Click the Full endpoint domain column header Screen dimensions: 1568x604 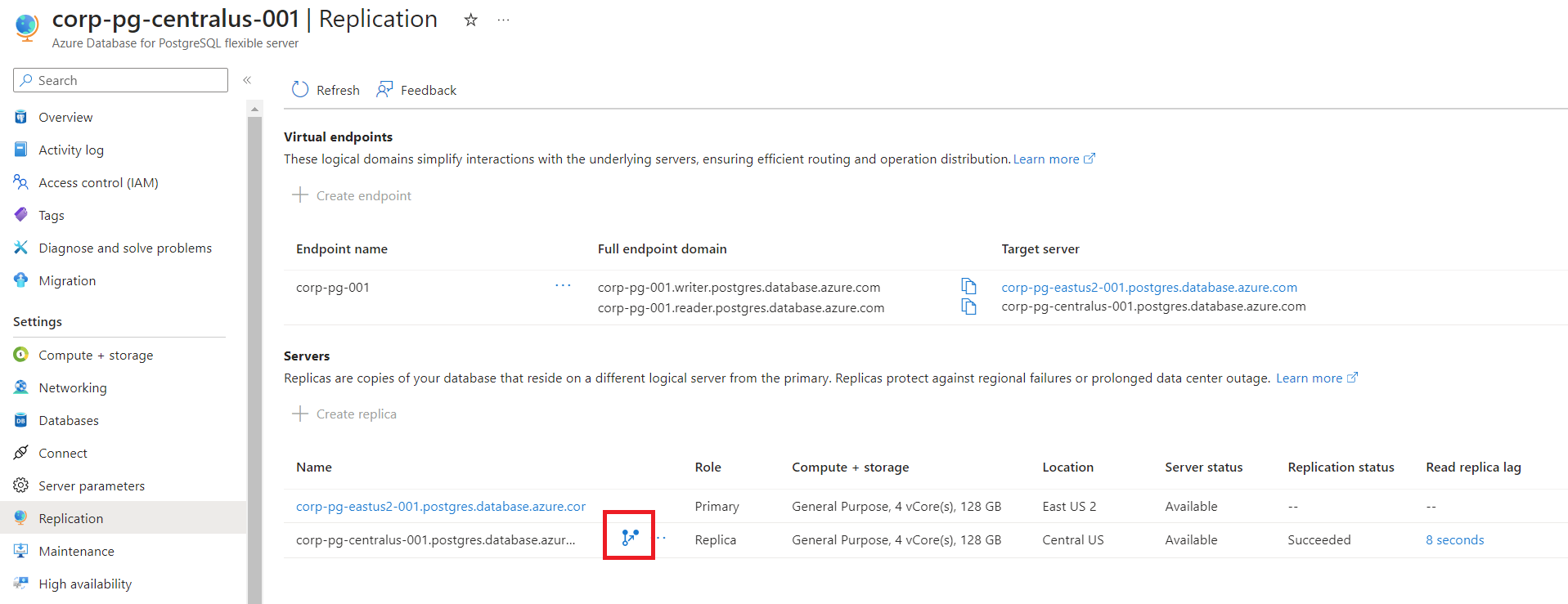pos(662,248)
